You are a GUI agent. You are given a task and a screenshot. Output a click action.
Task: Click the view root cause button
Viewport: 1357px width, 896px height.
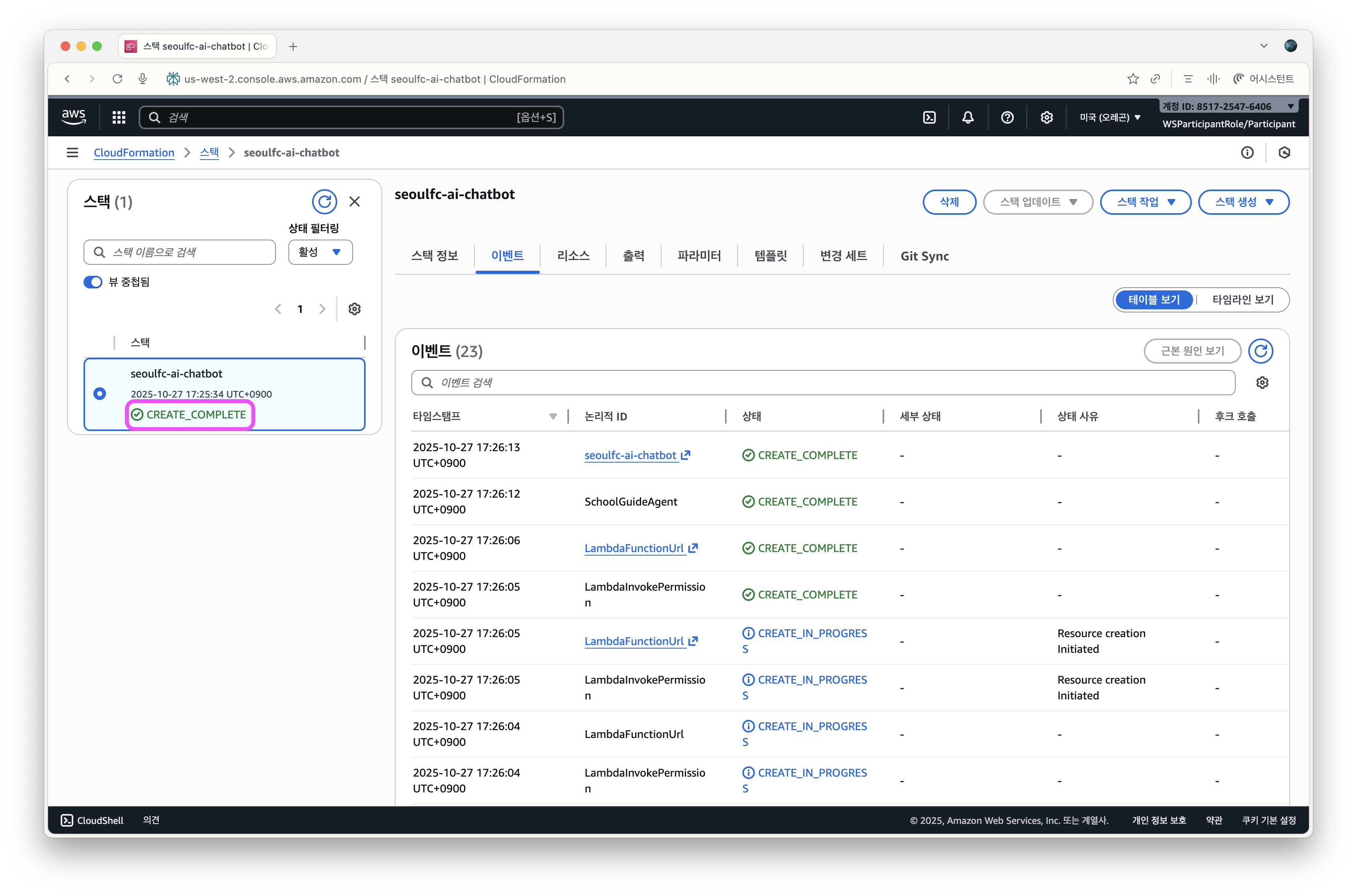coord(1192,351)
